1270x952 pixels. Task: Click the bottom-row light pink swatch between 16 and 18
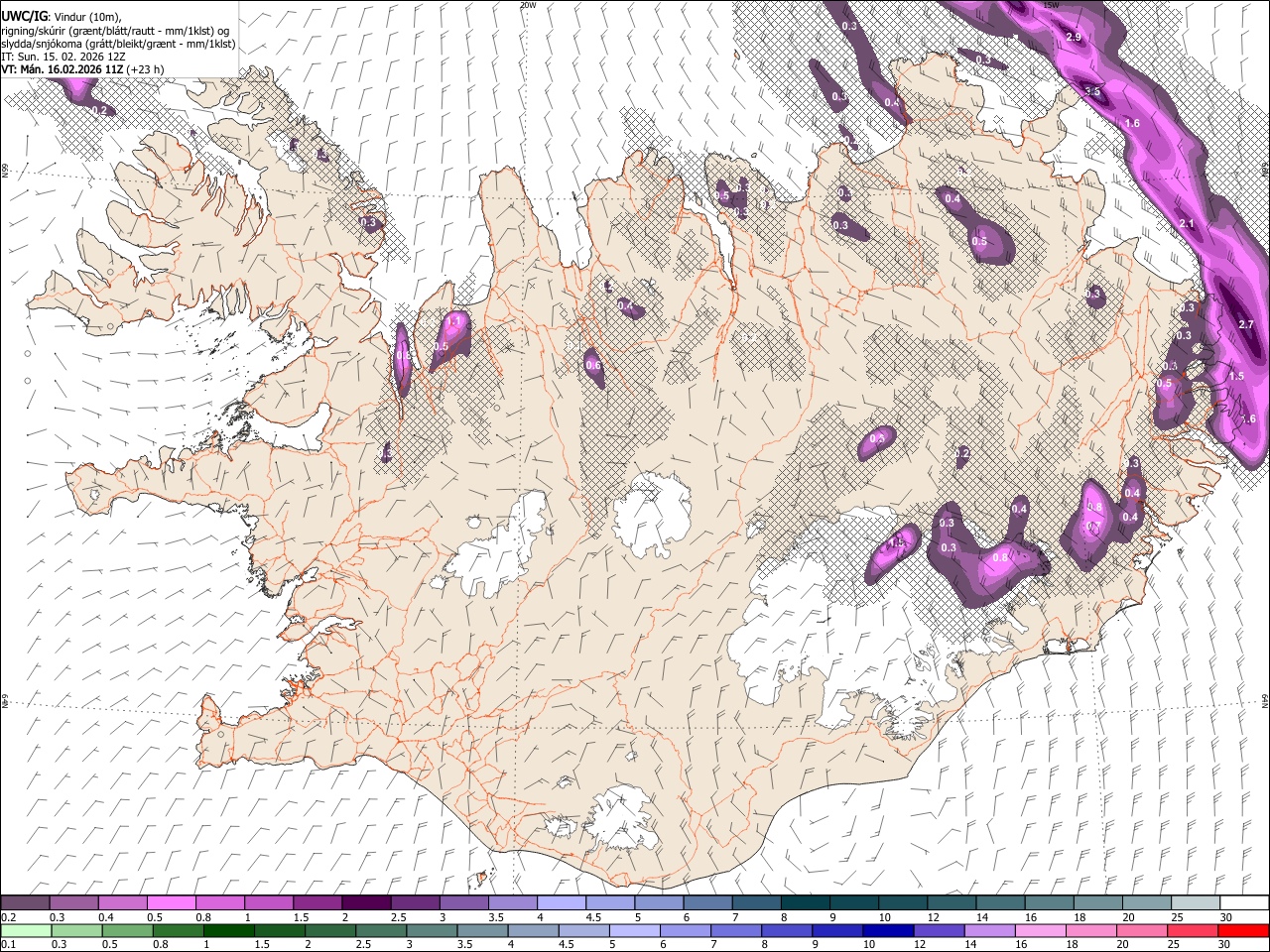pyautogui.click(x=1040, y=931)
